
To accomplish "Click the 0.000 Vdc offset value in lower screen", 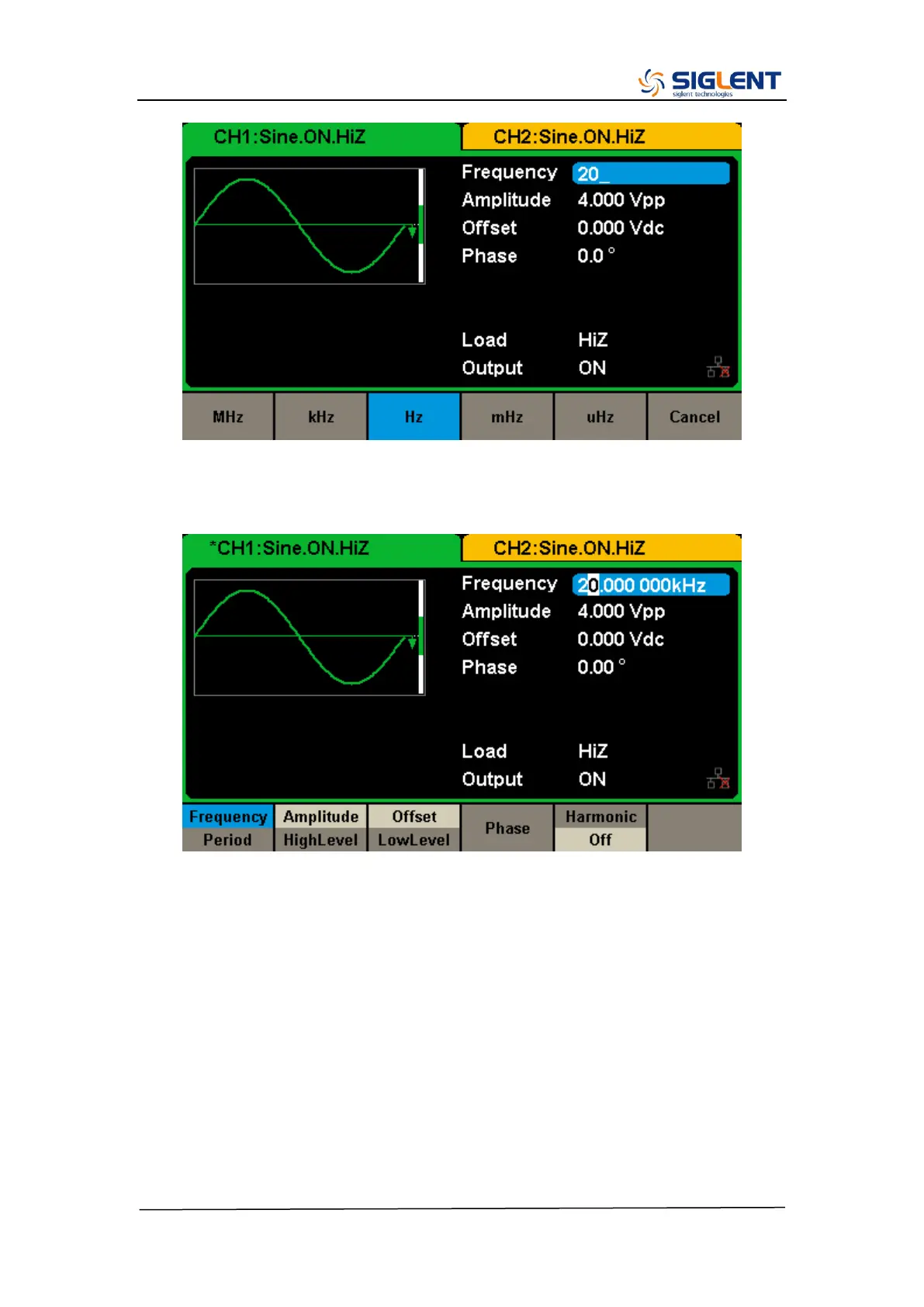I will [x=621, y=640].
